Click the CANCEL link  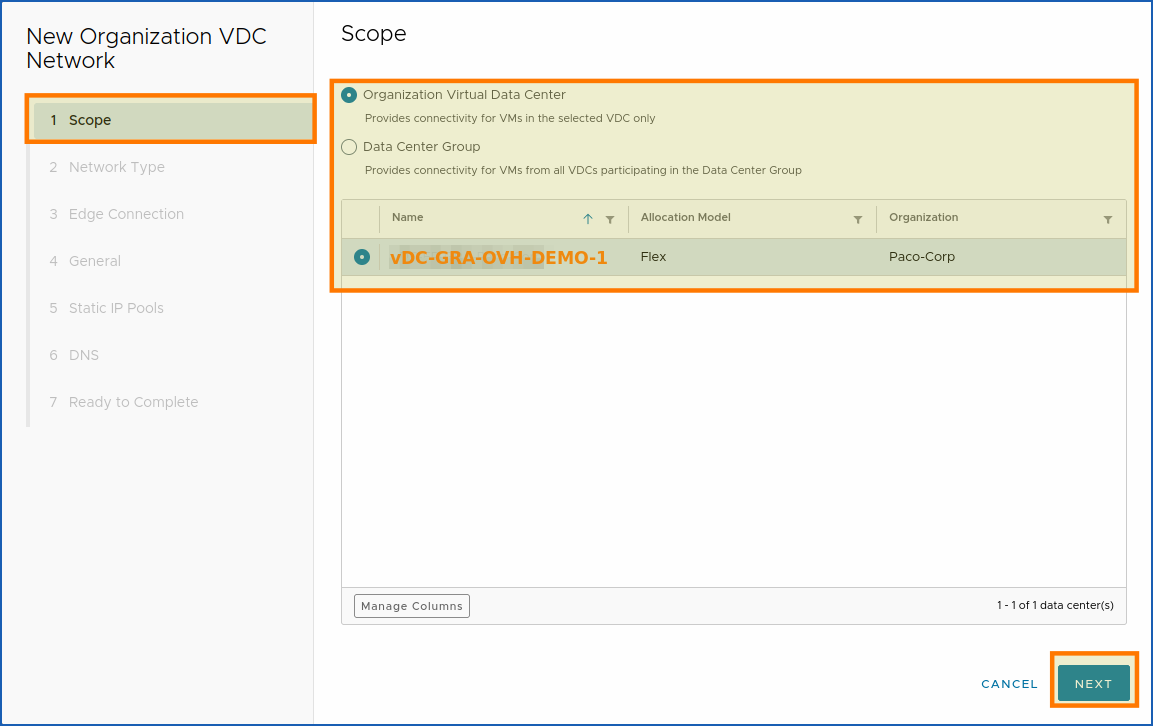tap(1008, 683)
